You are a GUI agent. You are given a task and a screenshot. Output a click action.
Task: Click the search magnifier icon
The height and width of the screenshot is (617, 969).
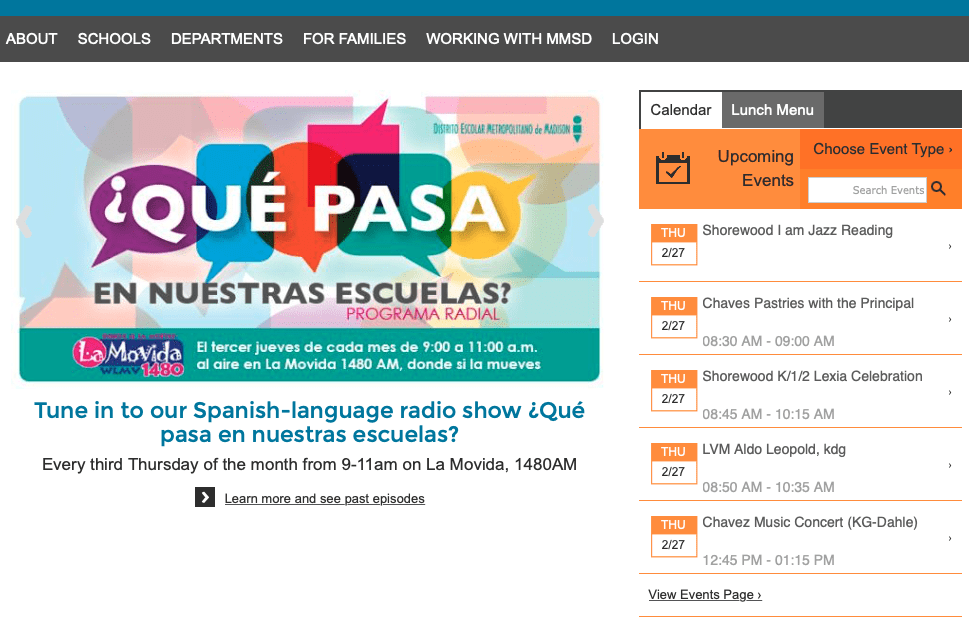938,189
